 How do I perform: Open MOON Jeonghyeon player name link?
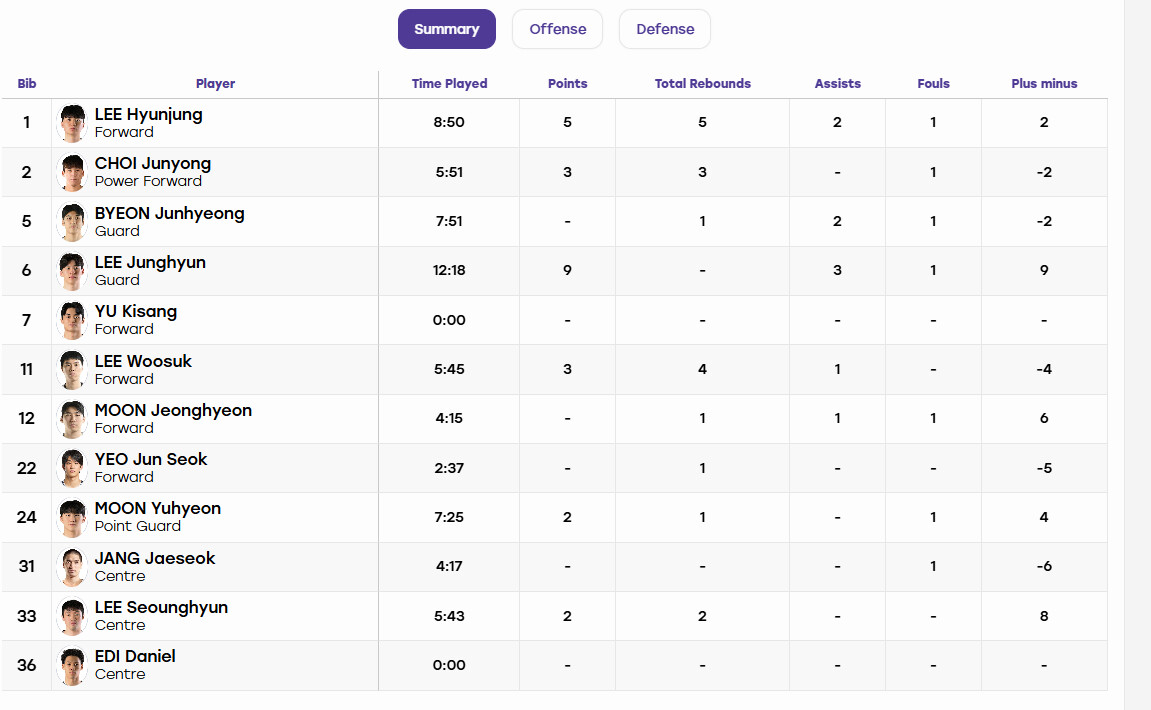pos(173,410)
